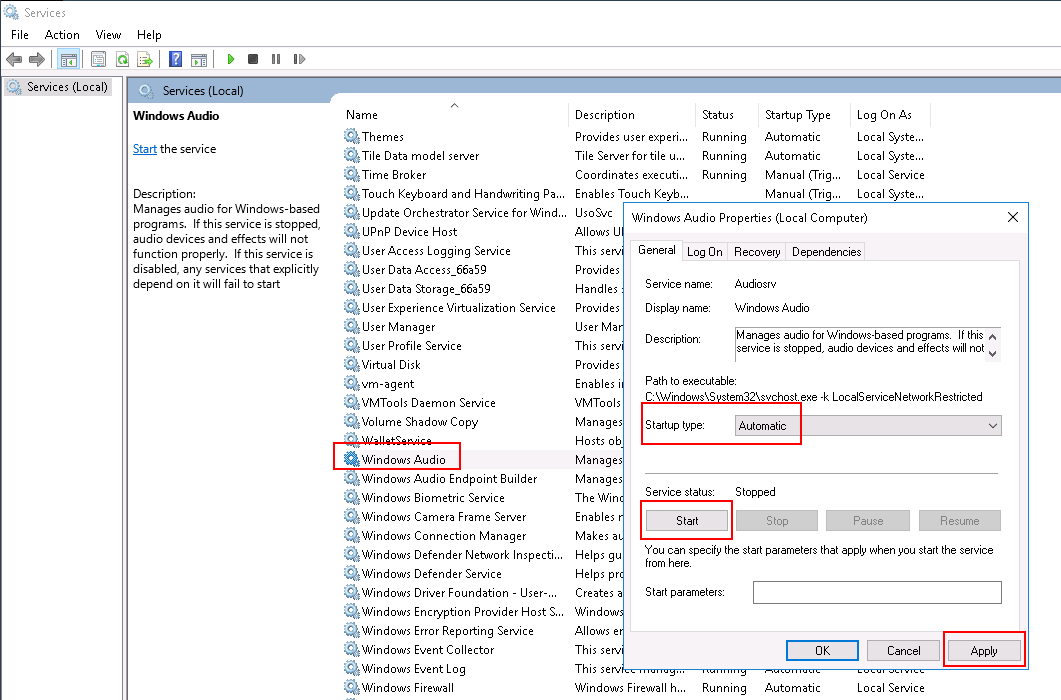Viewport: 1061px width, 700px height.
Task: Click the gear icon beside Themes
Action: [351, 136]
